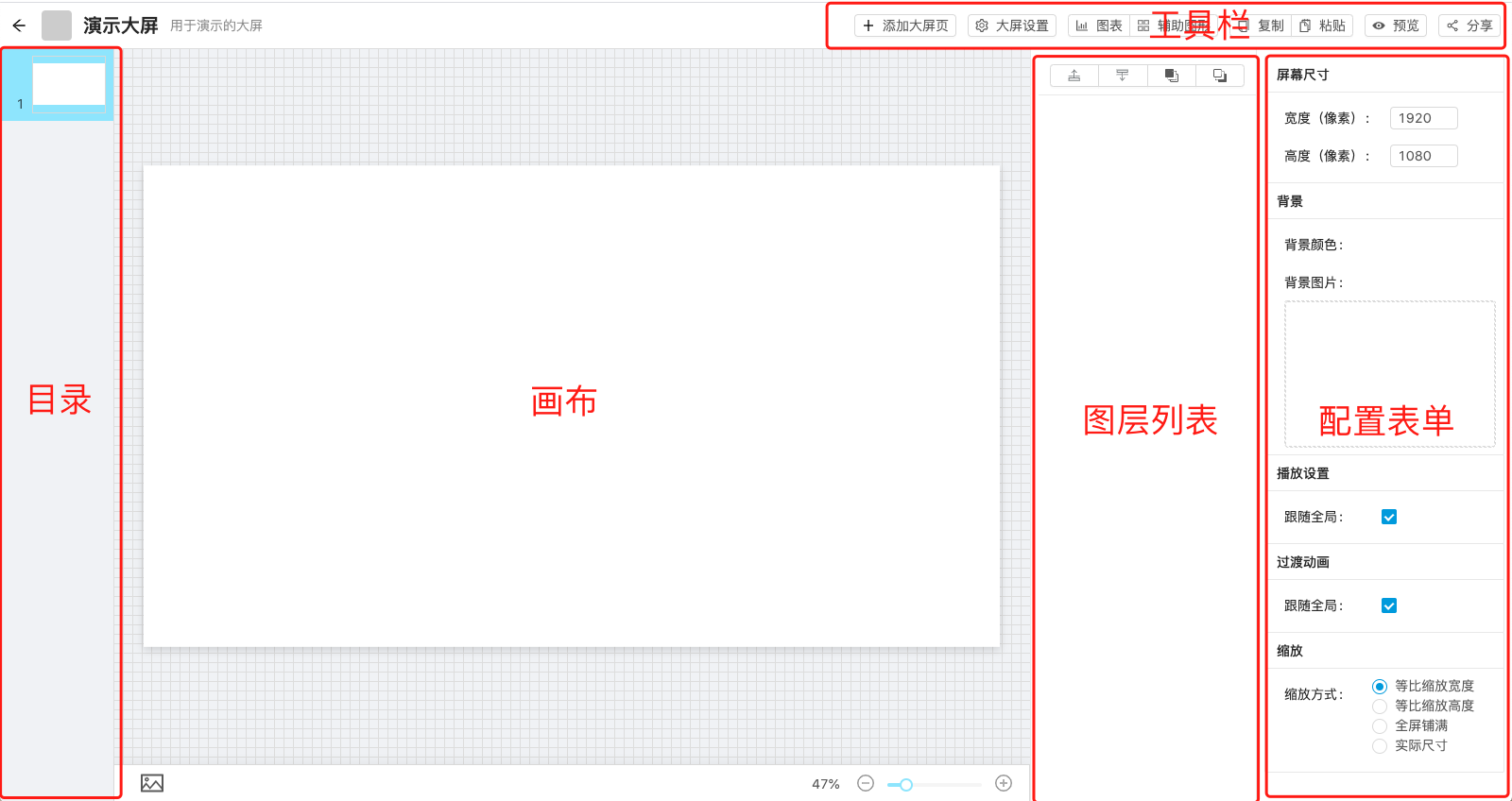
Task: Zoom in with the plus circle icon
Action: 1004,783
